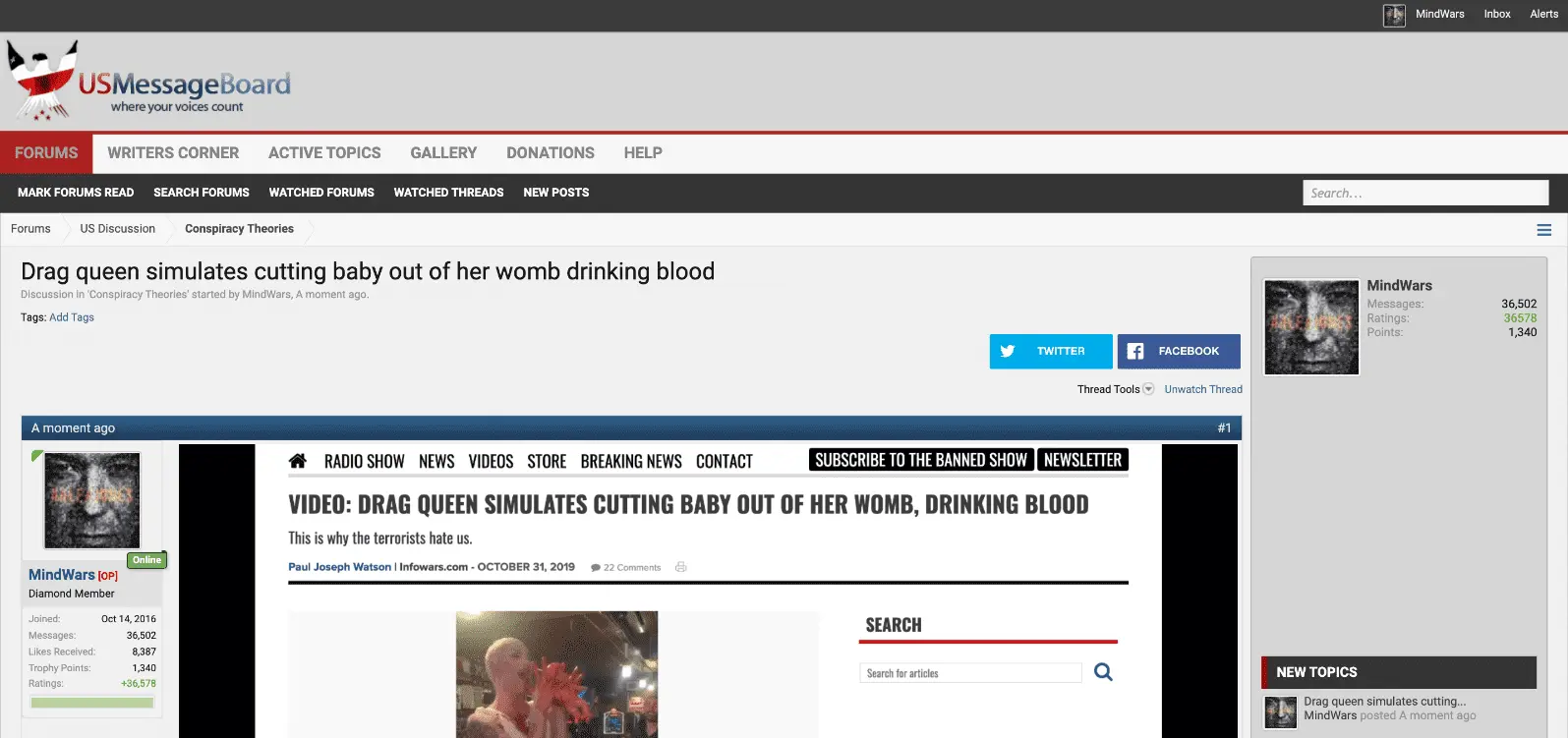The image size is (1568, 738).
Task: Open the hamburger menu icon beside breadcrumbs
Action: pos(1543,230)
